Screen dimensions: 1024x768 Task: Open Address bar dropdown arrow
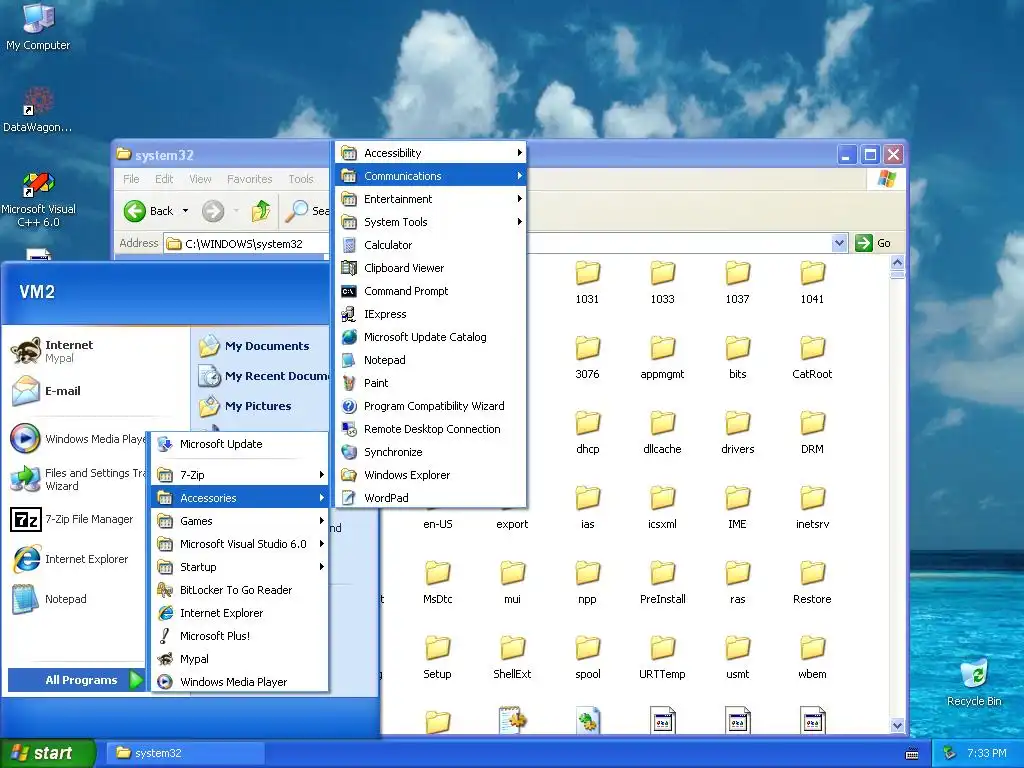(839, 243)
